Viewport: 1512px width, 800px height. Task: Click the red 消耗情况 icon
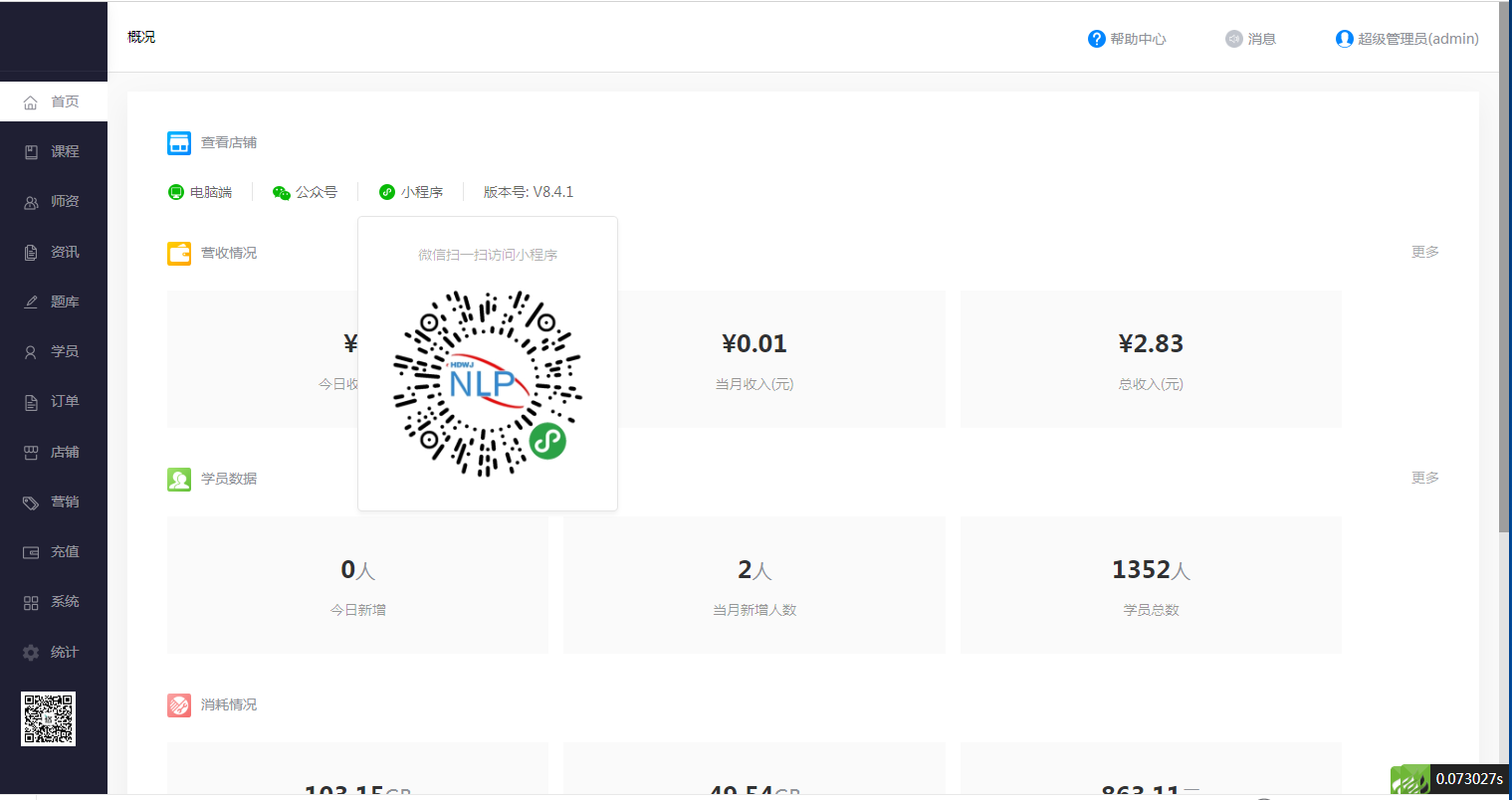179,705
